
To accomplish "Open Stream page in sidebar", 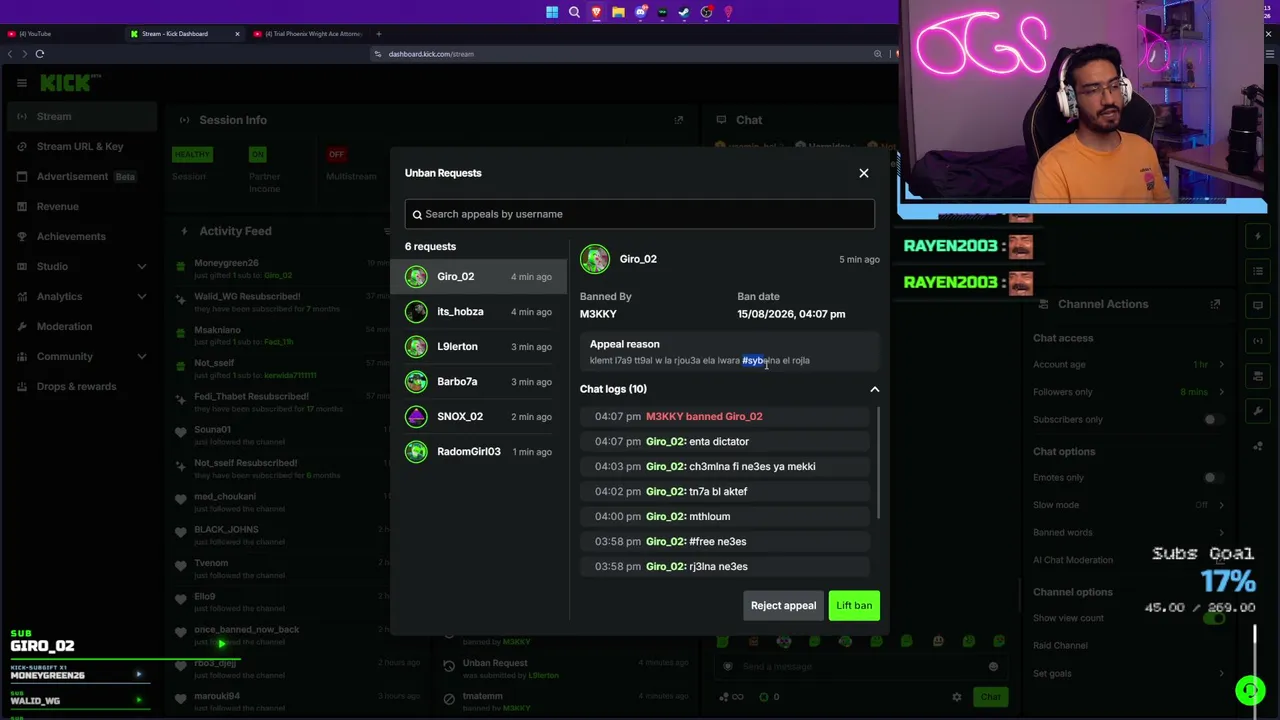I will (x=80, y=116).
